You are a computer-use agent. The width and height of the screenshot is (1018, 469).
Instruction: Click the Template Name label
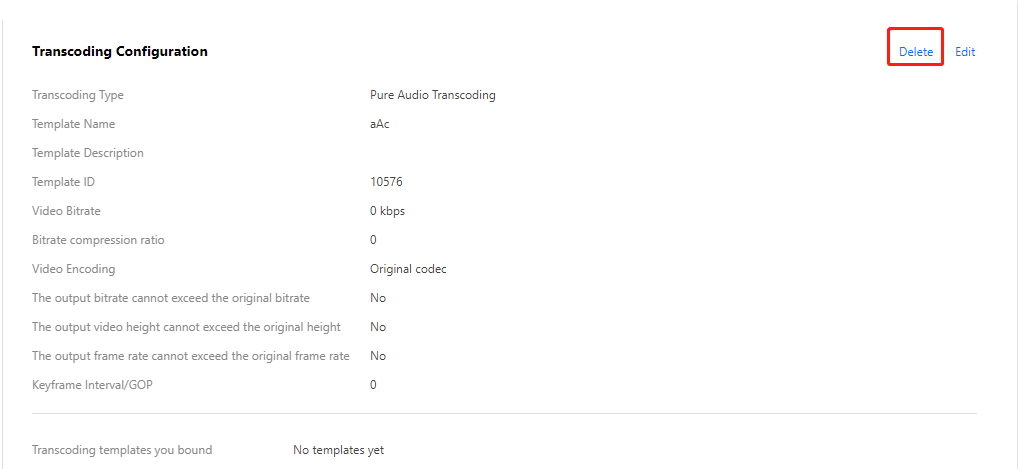click(73, 124)
